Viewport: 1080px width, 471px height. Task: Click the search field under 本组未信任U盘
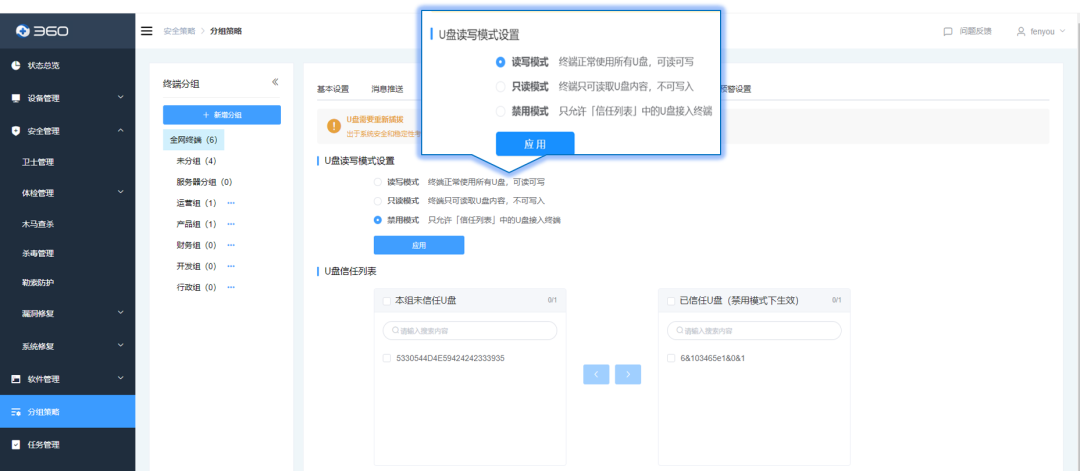click(x=470, y=331)
